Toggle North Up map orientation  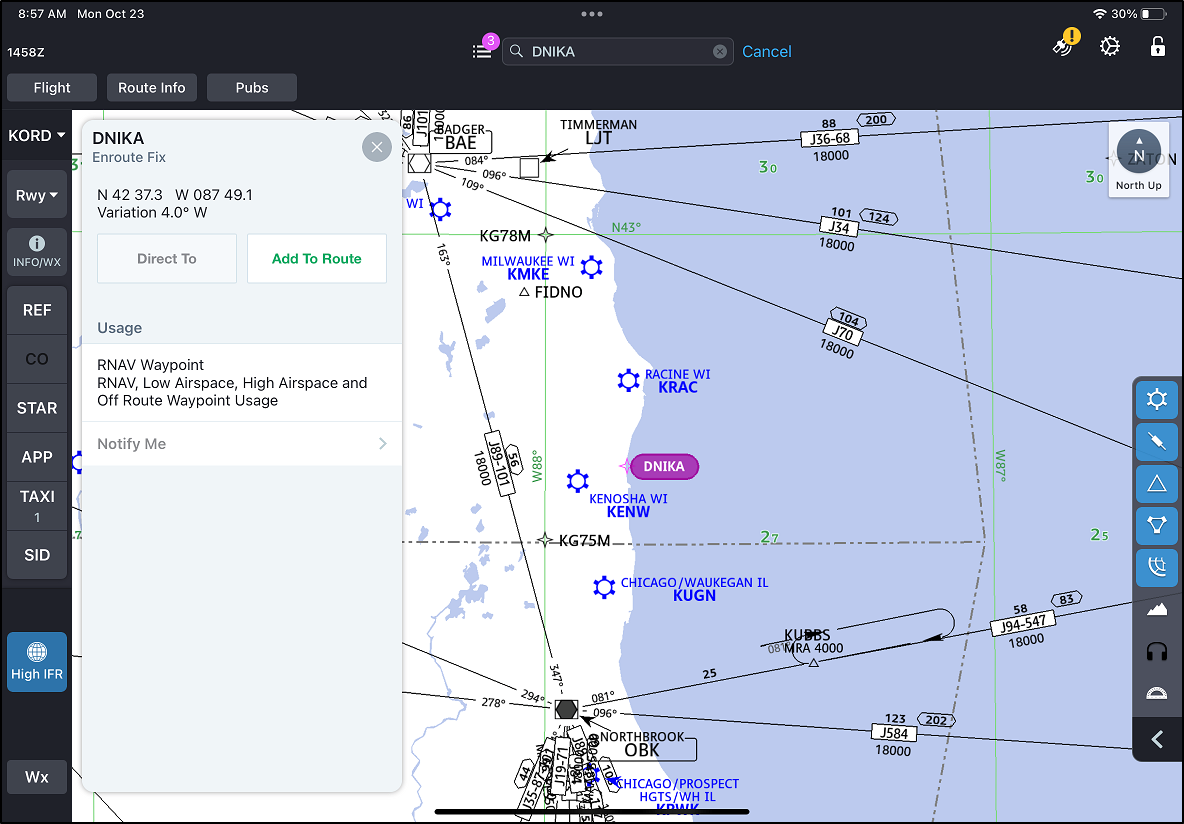[x=1139, y=158]
